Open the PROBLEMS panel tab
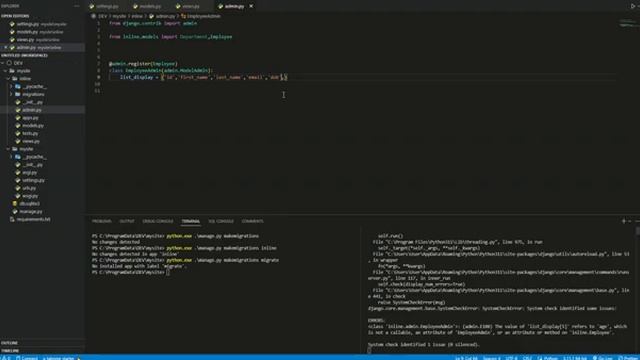The image size is (640, 360). 101,221
